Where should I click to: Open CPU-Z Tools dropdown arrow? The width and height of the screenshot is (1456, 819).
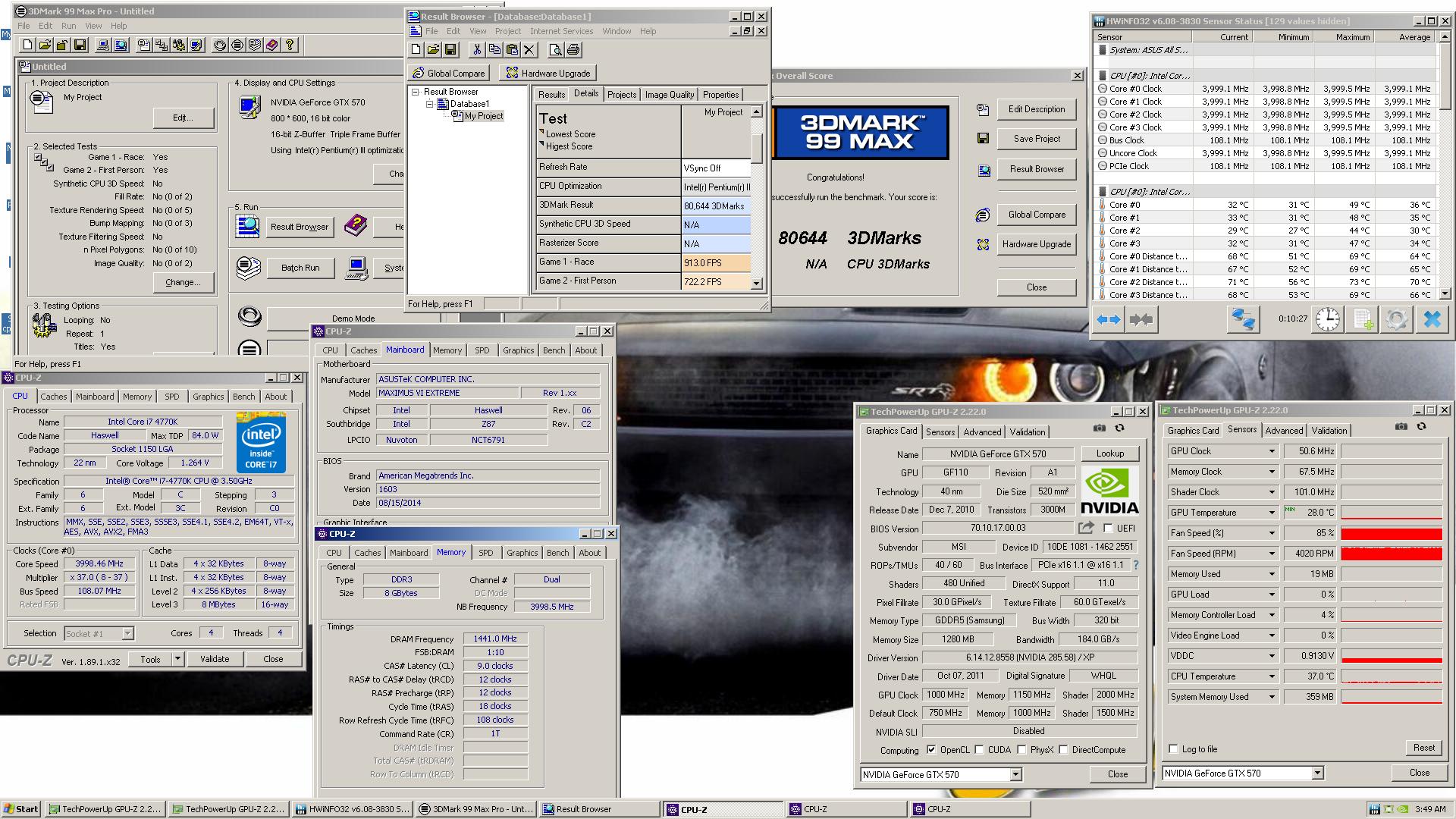[177, 659]
